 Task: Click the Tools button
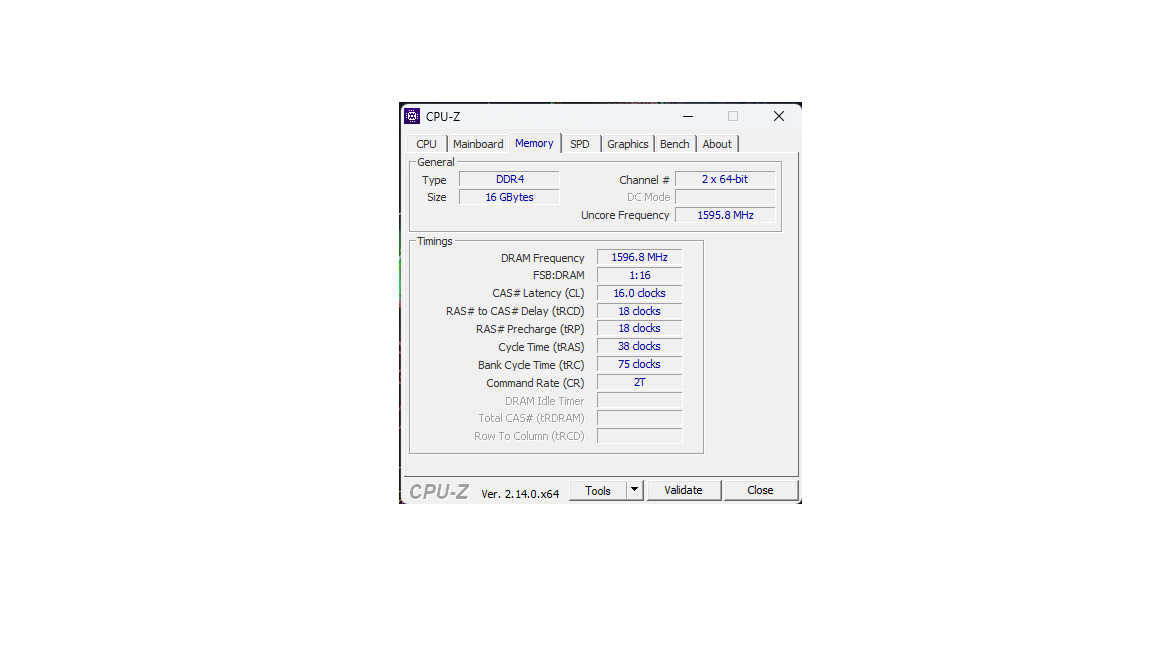(598, 490)
